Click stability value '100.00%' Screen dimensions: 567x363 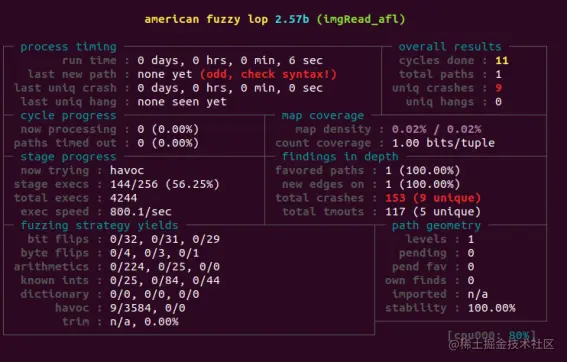pyautogui.click(x=491, y=308)
